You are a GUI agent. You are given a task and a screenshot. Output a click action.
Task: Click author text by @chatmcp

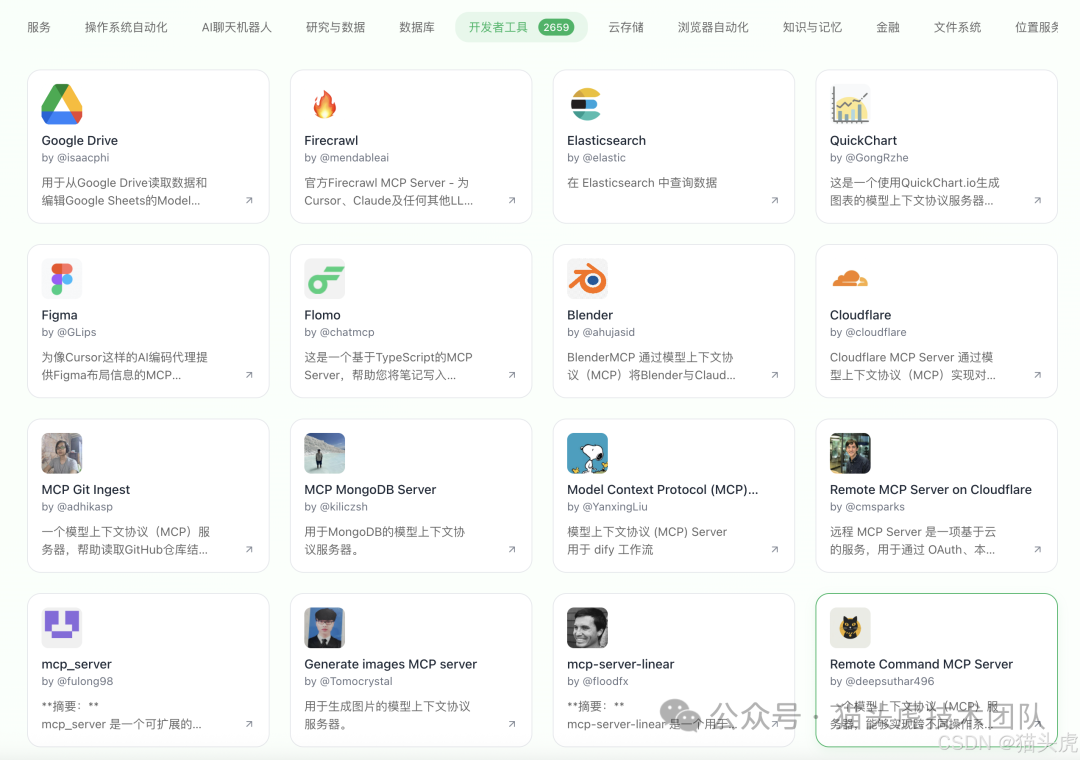(x=340, y=332)
